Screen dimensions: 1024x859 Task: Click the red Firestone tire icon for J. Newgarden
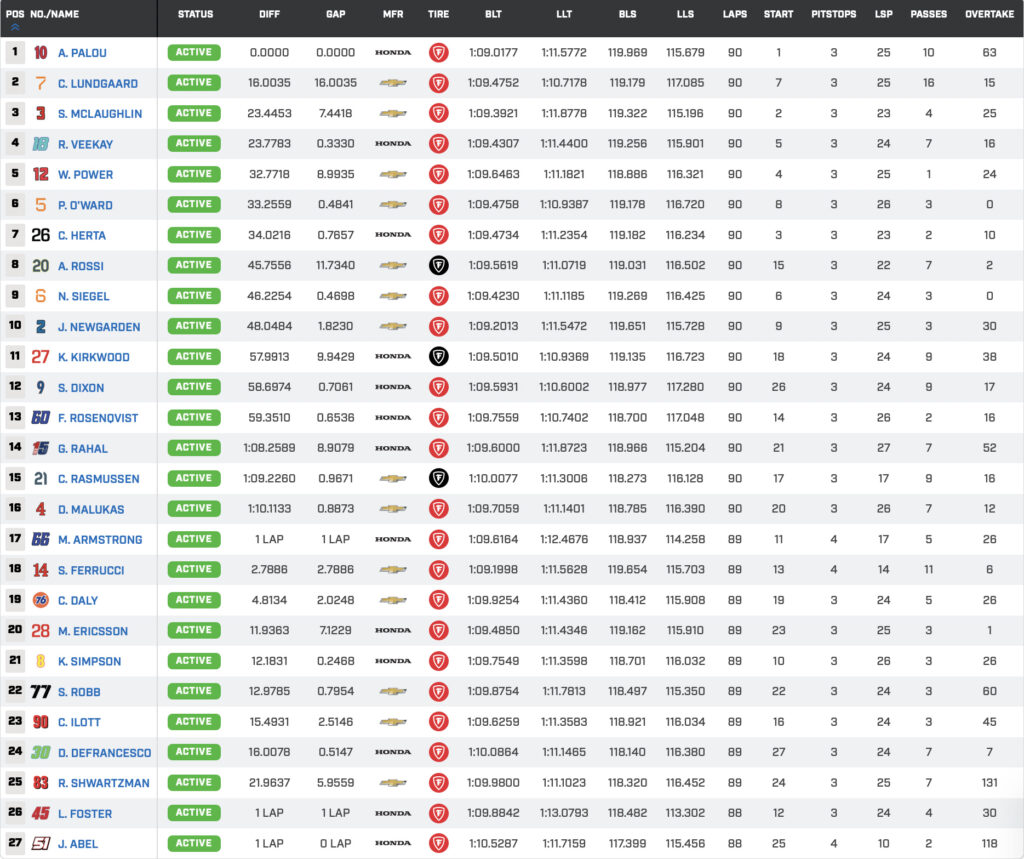pos(439,326)
